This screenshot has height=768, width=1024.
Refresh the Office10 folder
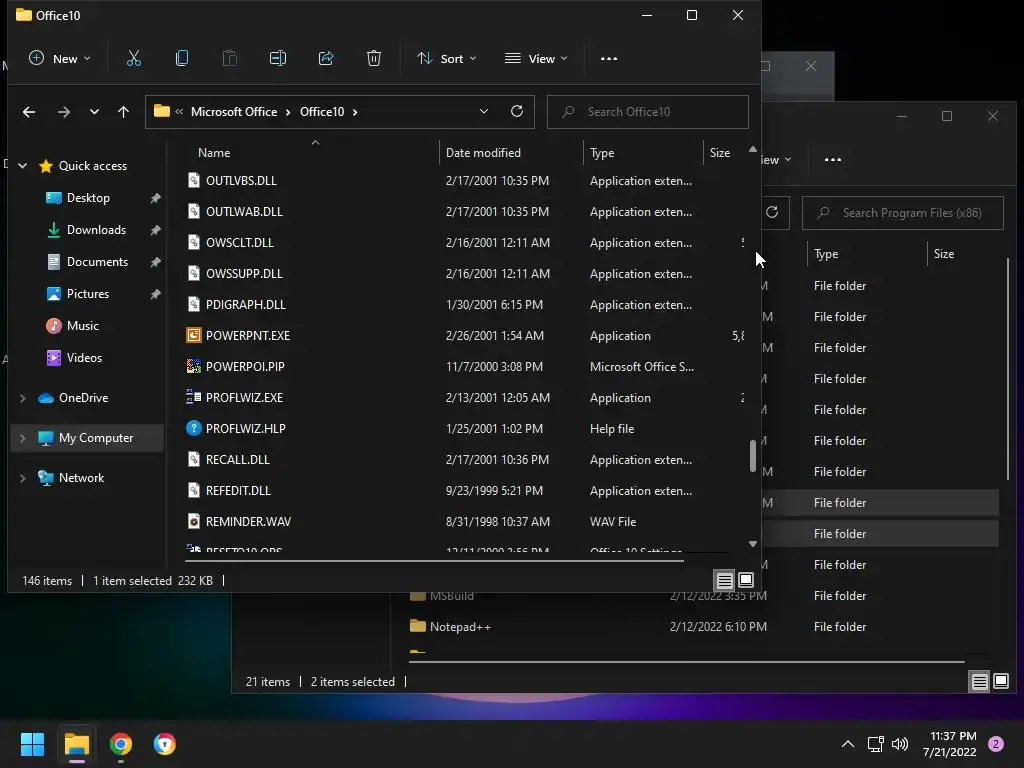point(517,112)
